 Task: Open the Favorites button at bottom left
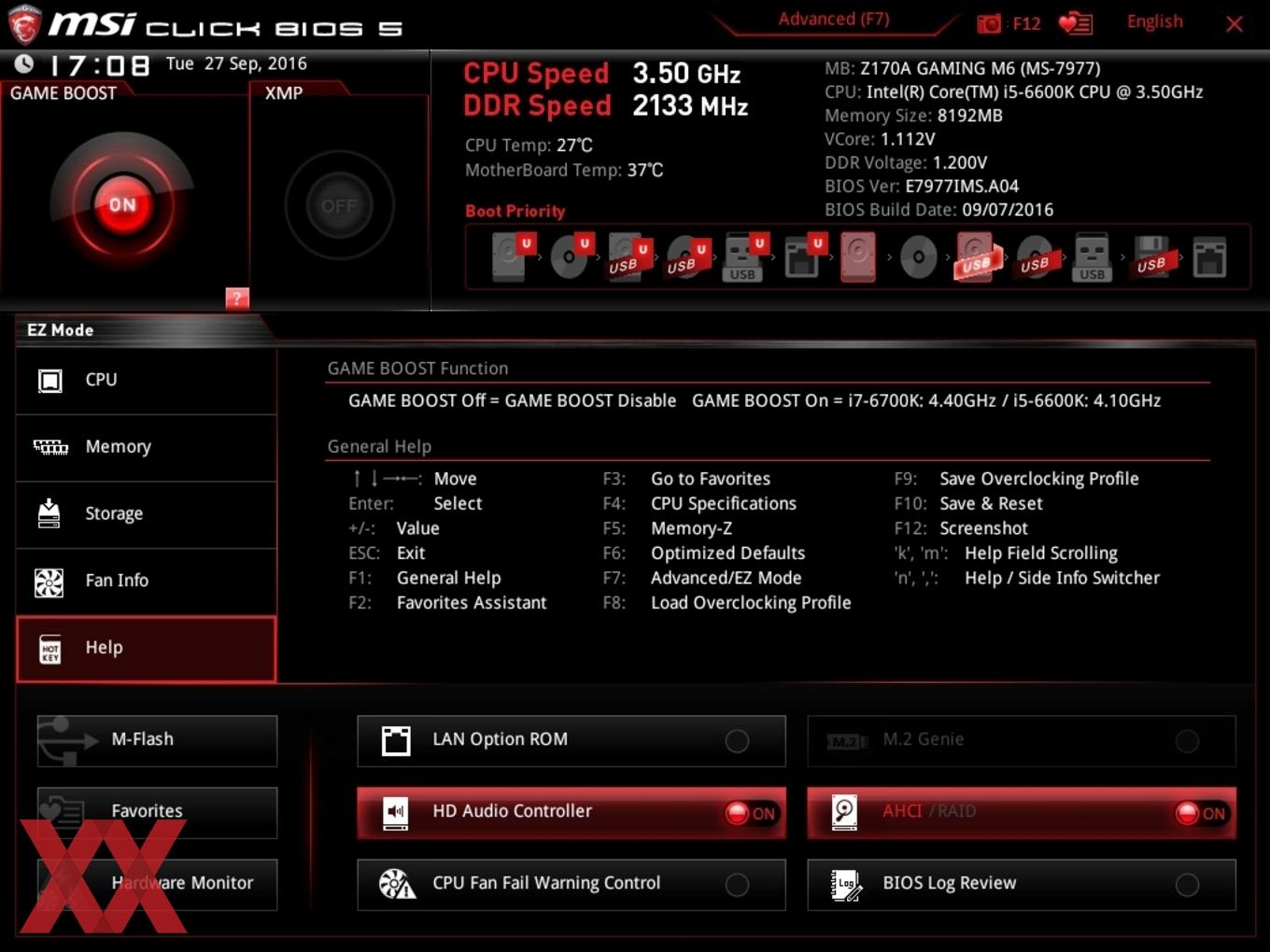(x=157, y=812)
